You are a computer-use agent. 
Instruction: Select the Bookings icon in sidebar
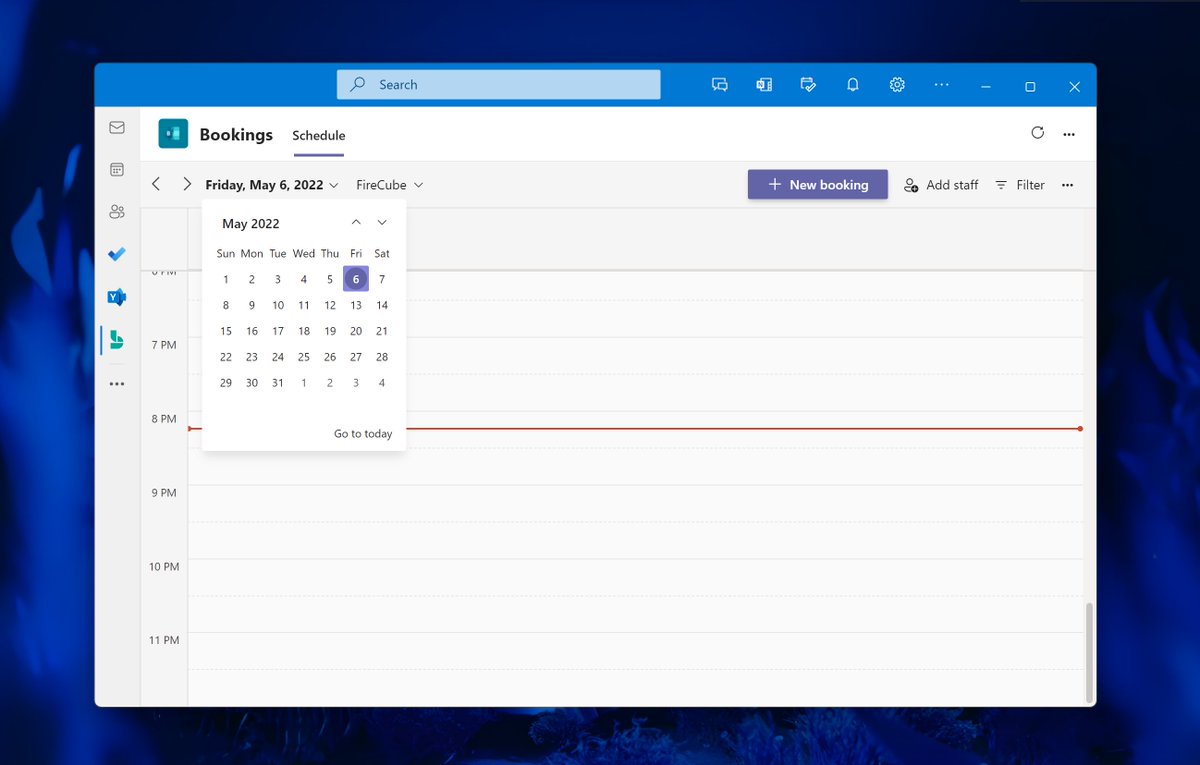[117, 340]
